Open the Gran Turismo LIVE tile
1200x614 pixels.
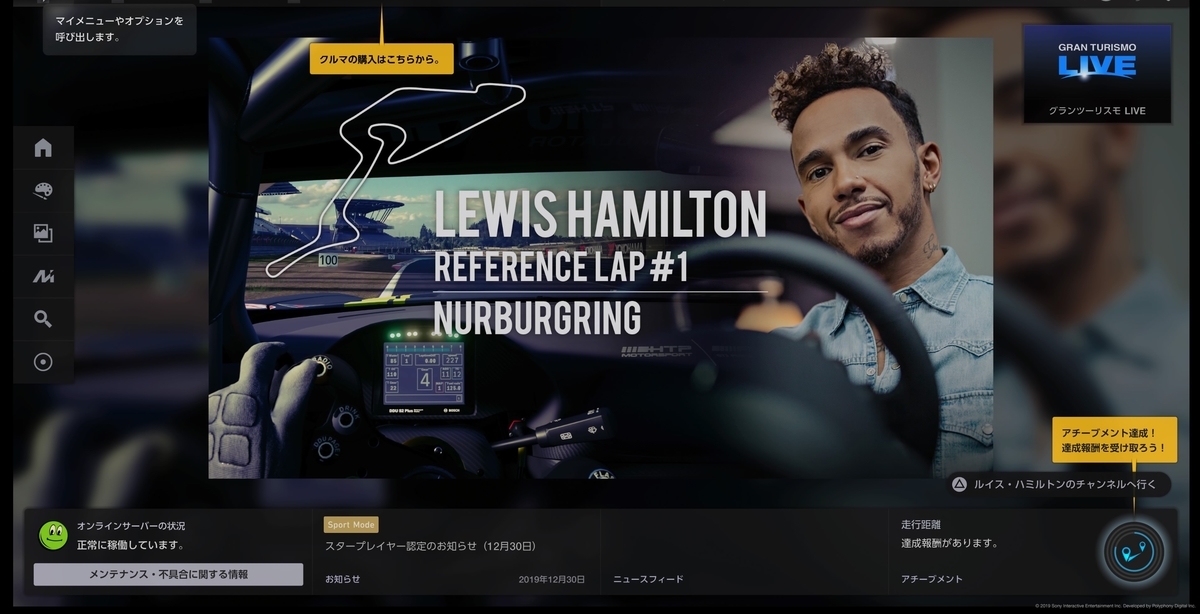1097,73
